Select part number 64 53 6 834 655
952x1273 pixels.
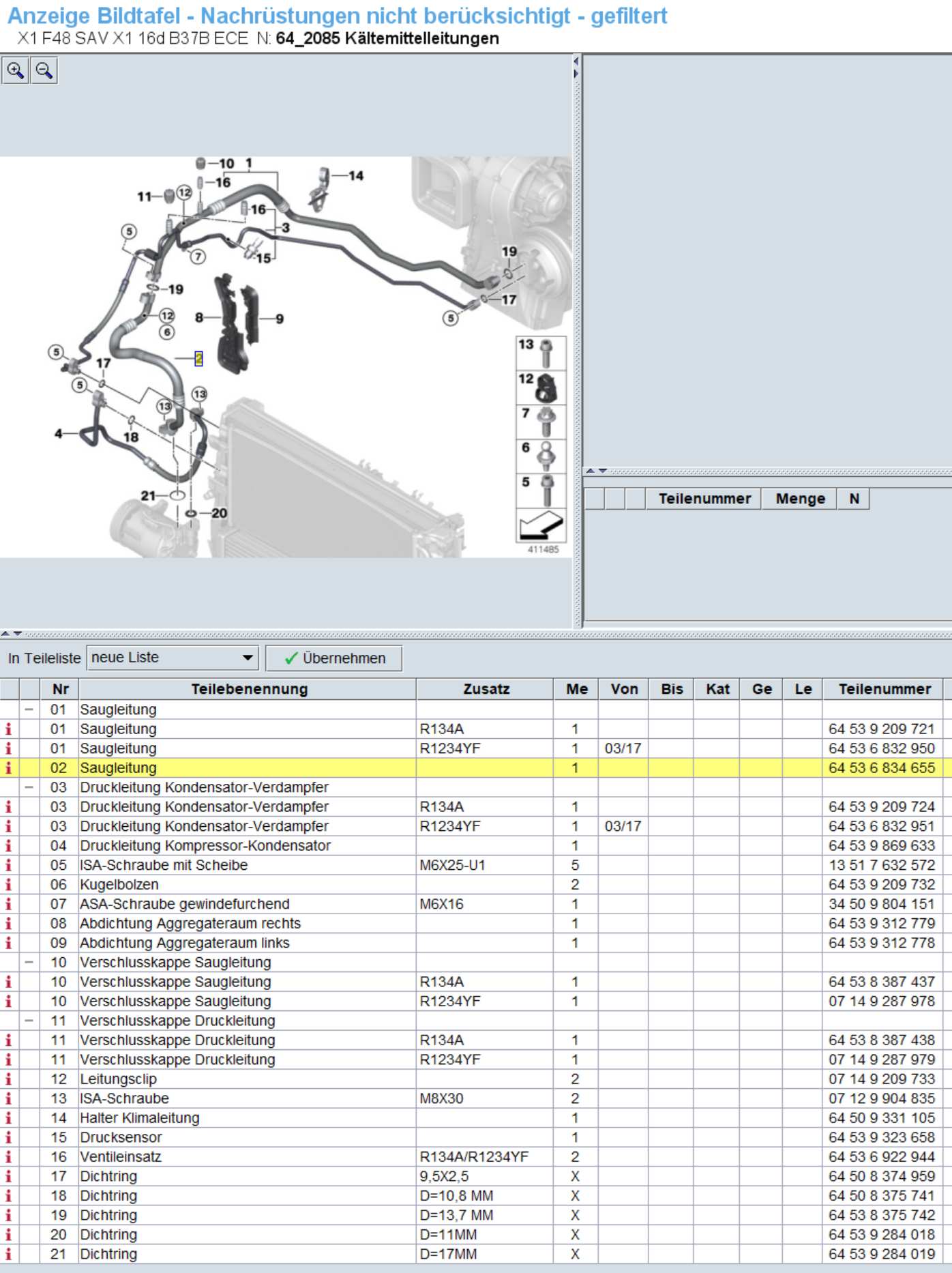point(881,767)
